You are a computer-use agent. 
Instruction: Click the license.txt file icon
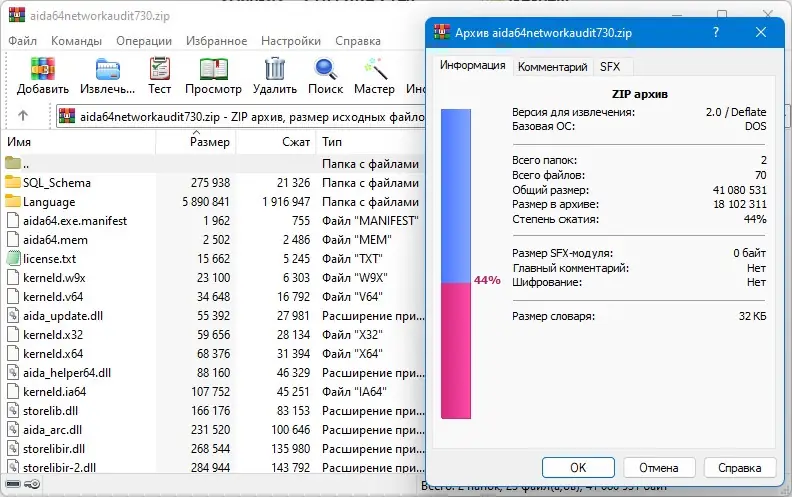tap(13, 259)
